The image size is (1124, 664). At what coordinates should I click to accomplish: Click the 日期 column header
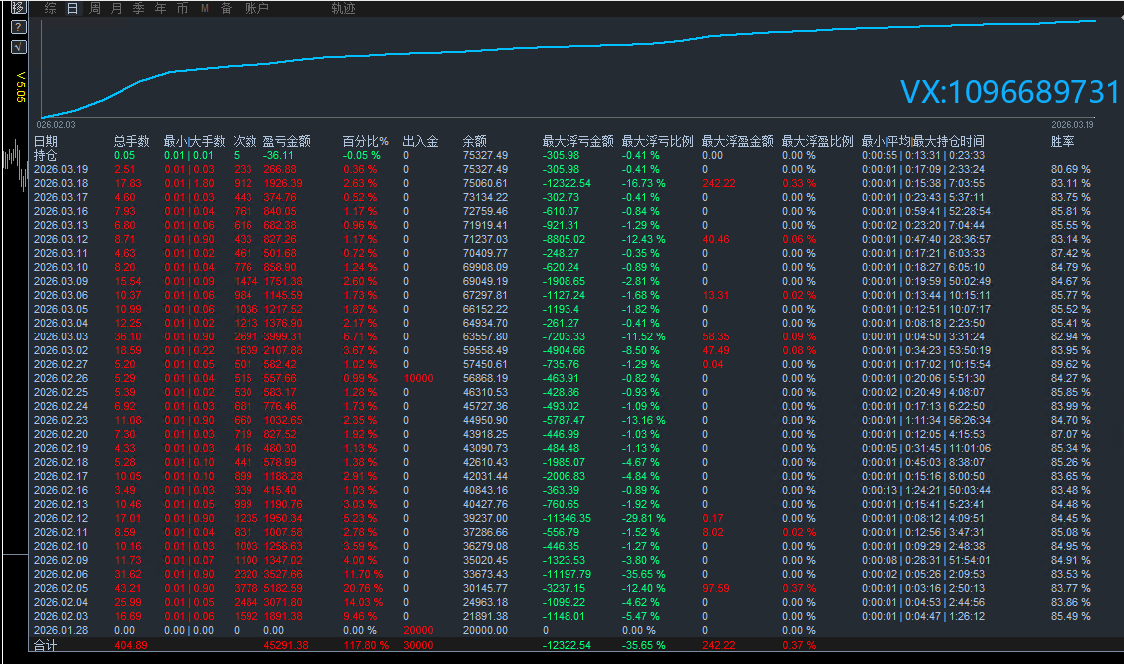(x=46, y=142)
